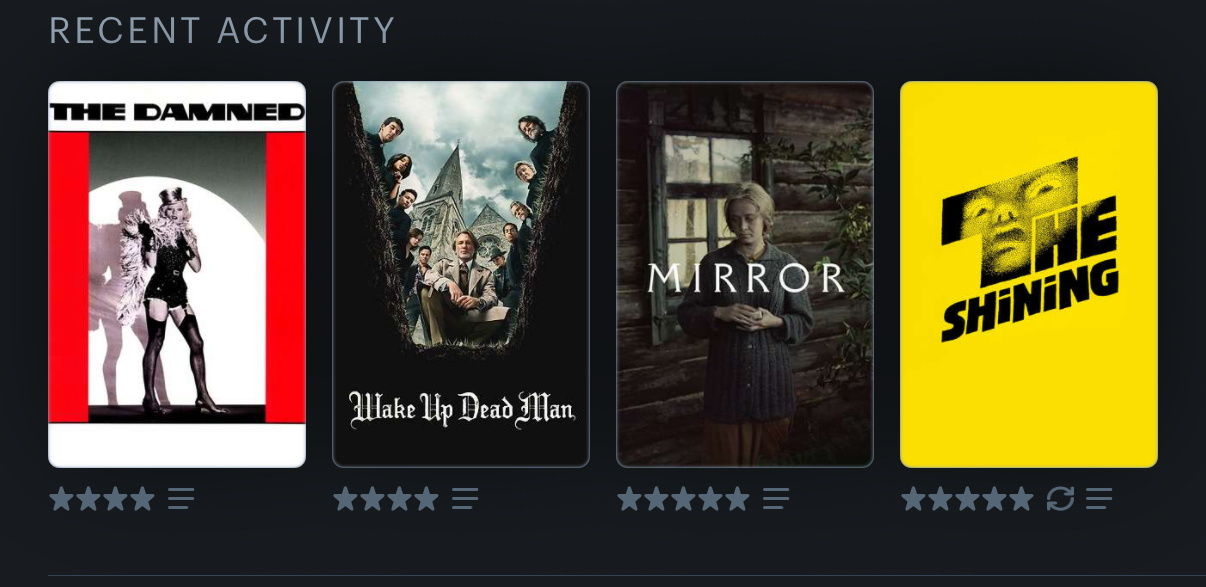Open the review icon below Wake Up Dead Man
Image resolution: width=1206 pixels, height=587 pixels.
point(465,498)
